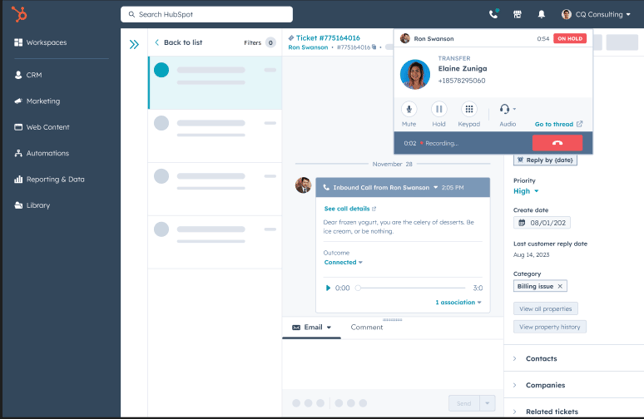The height and width of the screenshot is (419, 644).
Task: Hang up with the red end call button
Action: coord(557,143)
